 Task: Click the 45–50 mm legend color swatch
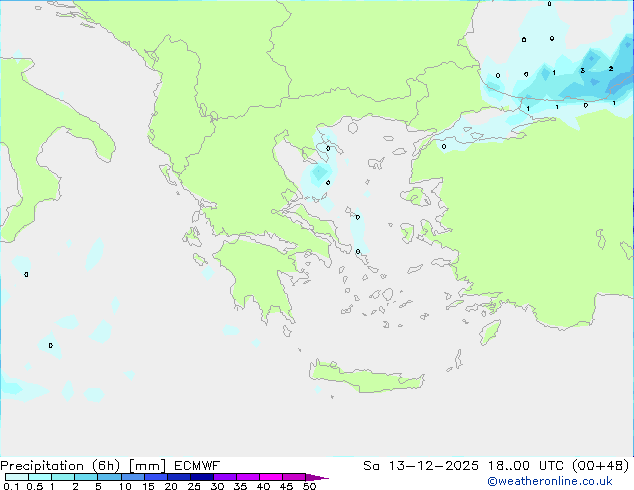click(x=294, y=477)
